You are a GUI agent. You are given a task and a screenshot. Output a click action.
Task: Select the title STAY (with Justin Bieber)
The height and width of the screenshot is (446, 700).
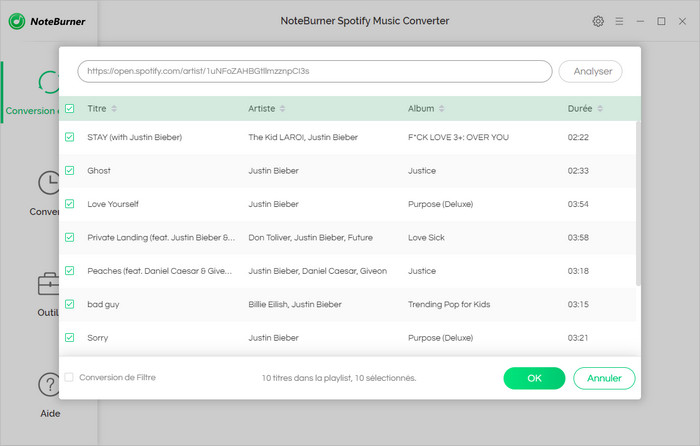pos(135,137)
